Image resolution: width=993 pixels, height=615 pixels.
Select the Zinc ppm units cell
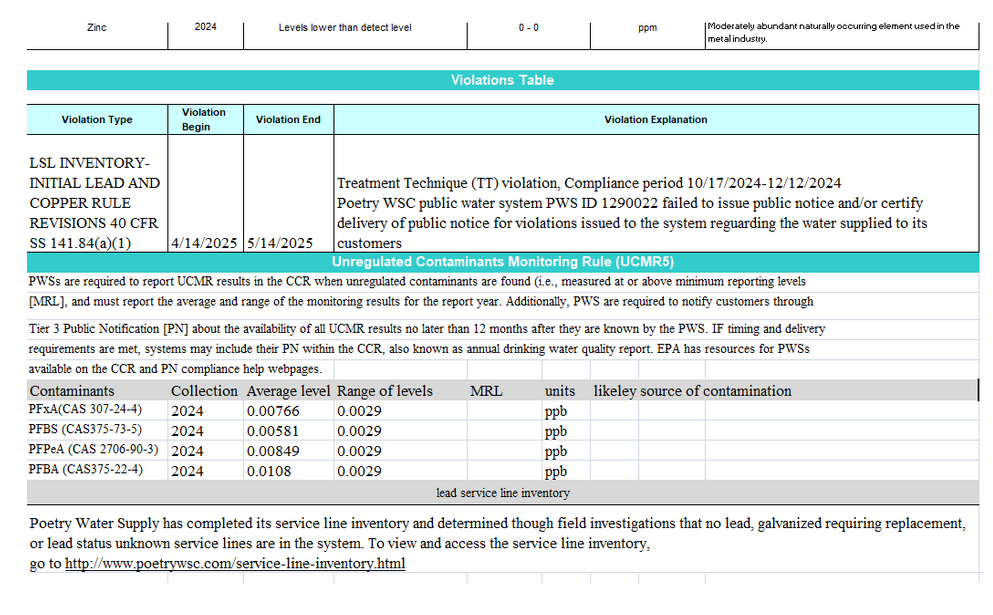pos(647,28)
